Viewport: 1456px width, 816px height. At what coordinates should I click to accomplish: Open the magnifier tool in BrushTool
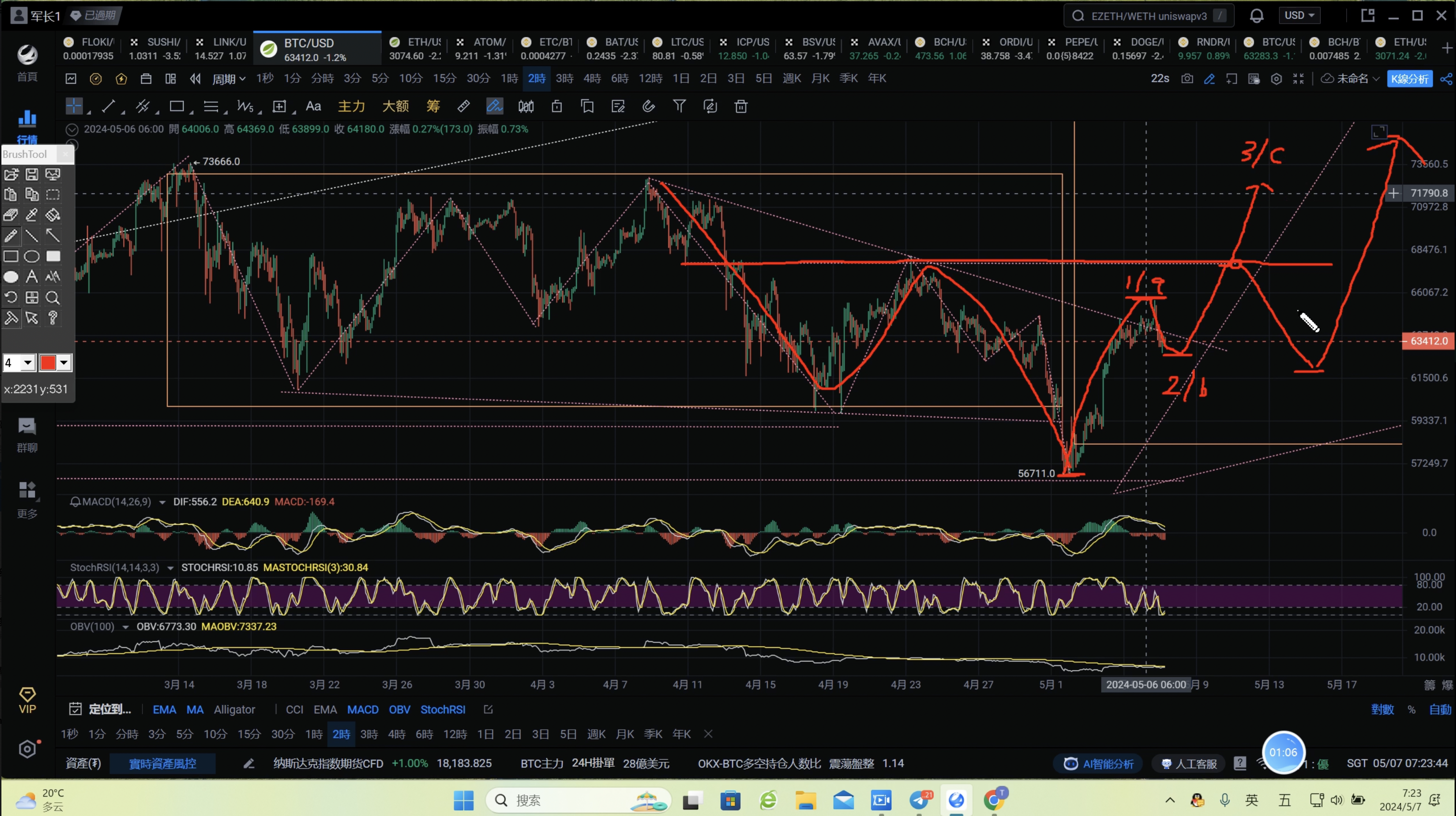click(52, 297)
